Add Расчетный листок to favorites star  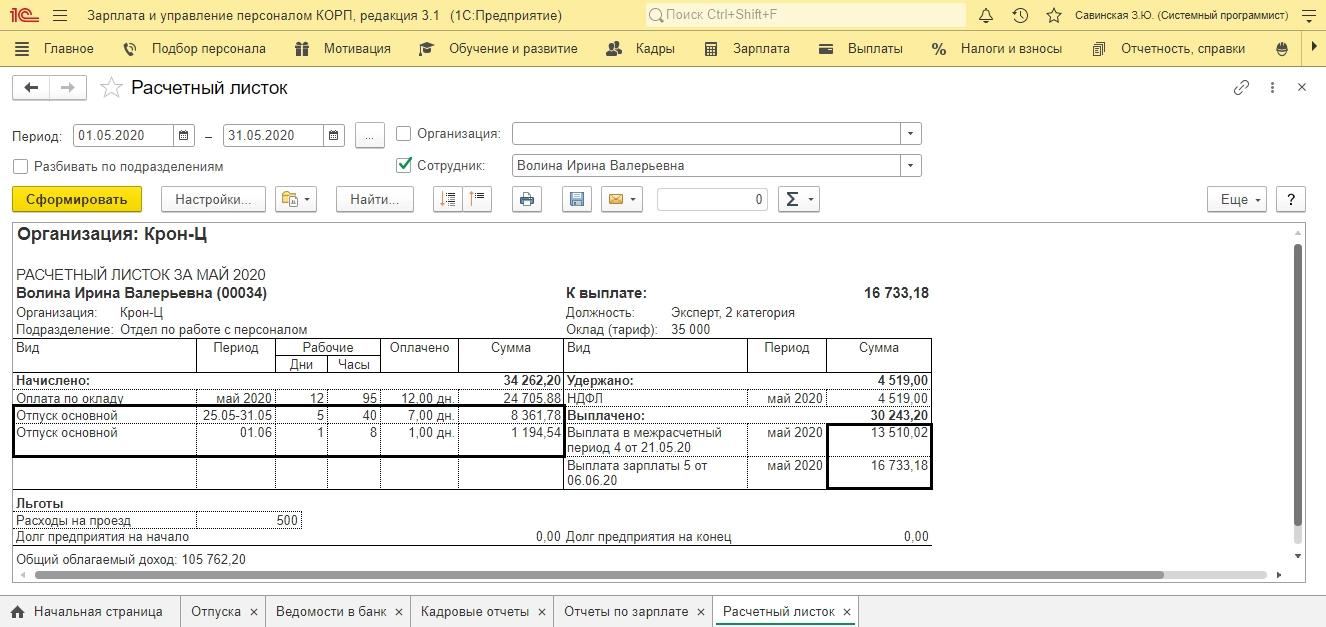click(111, 88)
